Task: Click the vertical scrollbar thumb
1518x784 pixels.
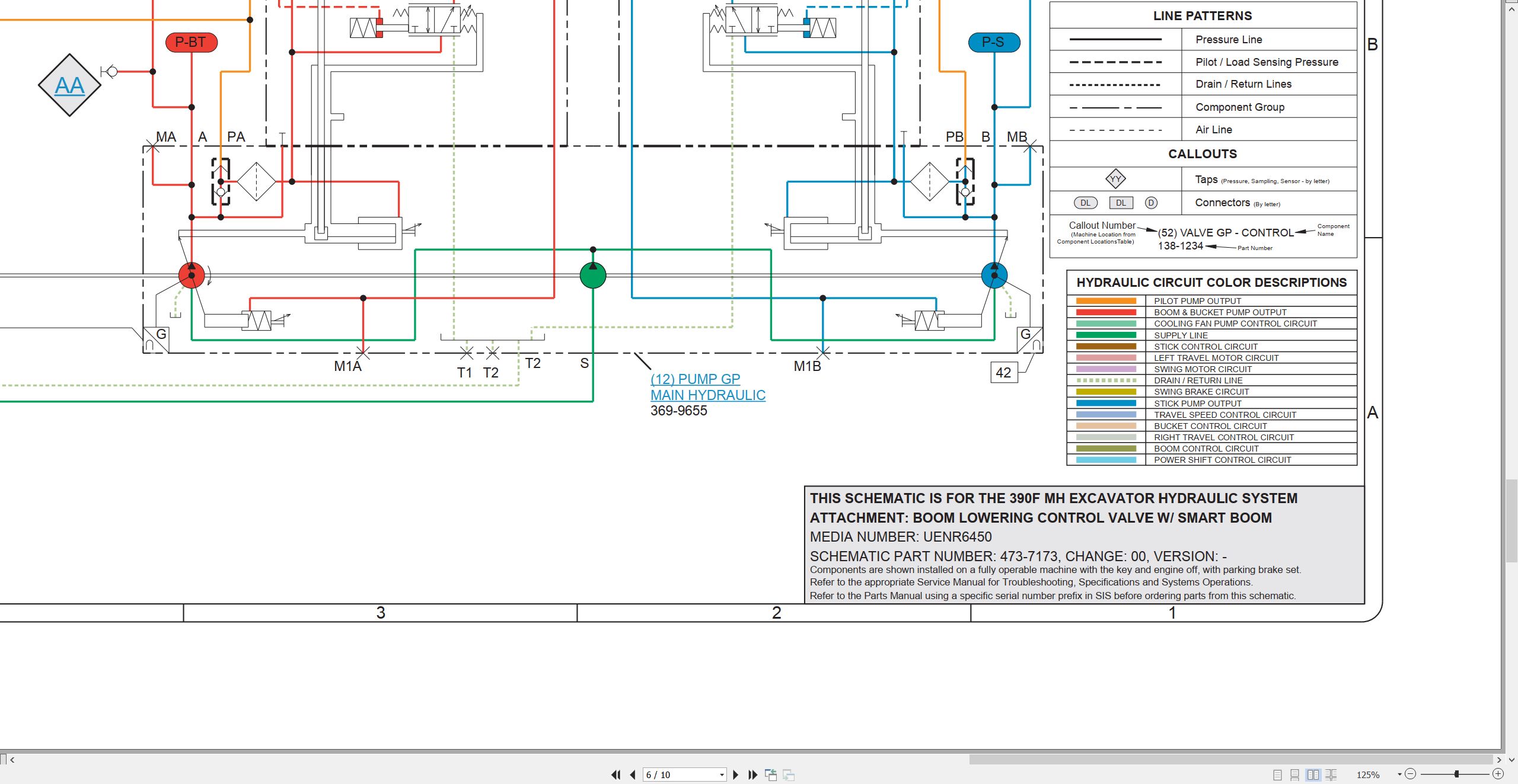Action: click(x=1511, y=521)
